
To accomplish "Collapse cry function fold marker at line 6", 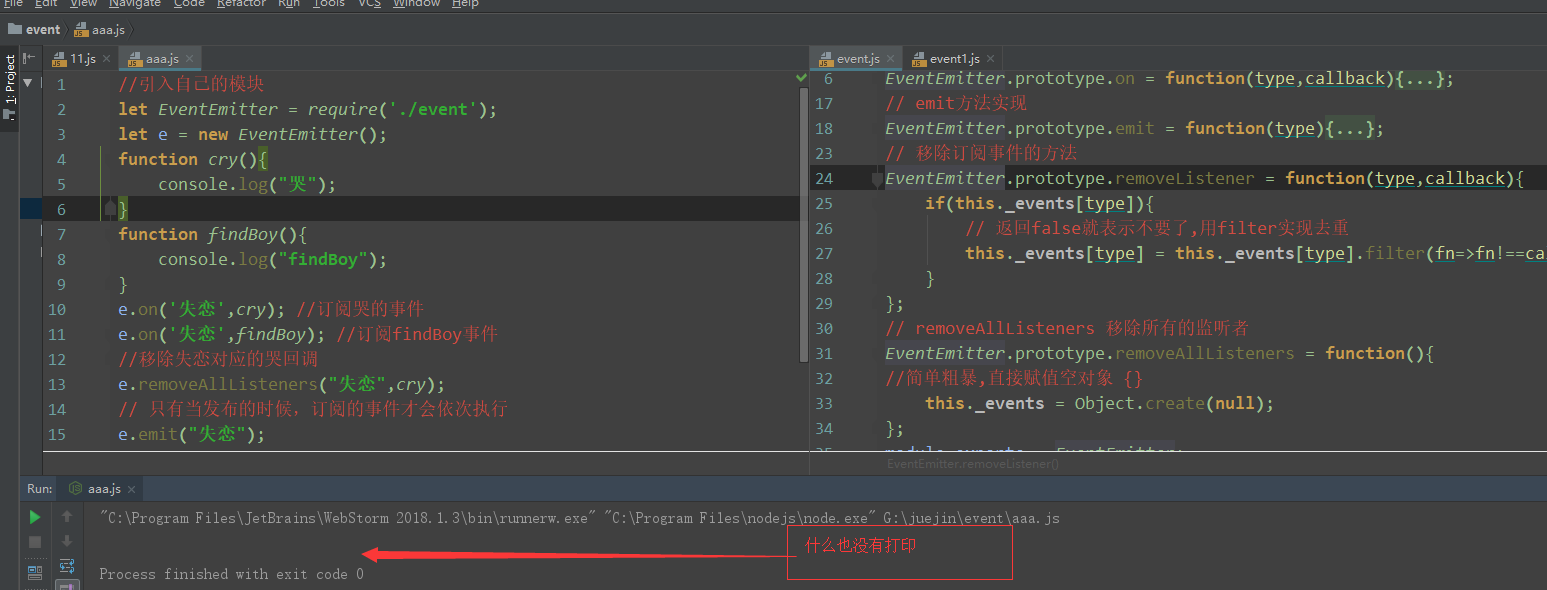I will pyautogui.click(x=109, y=209).
